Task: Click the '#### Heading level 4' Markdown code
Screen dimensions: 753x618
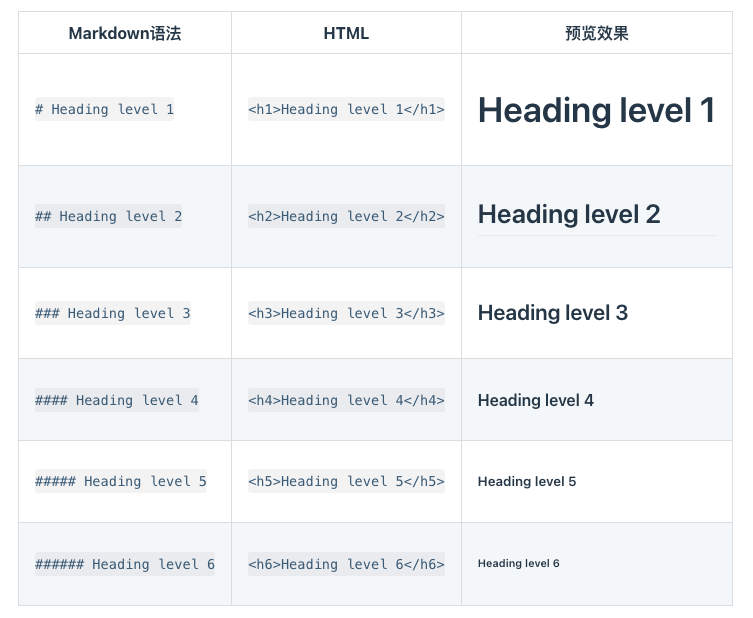Action: click(x=116, y=400)
